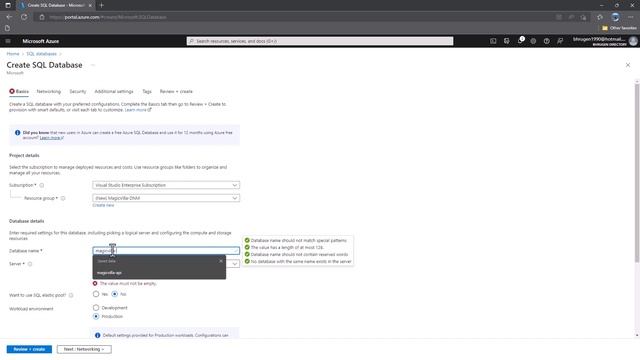Go to Home breadcrumb
640x360 pixels.
pos(13,54)
